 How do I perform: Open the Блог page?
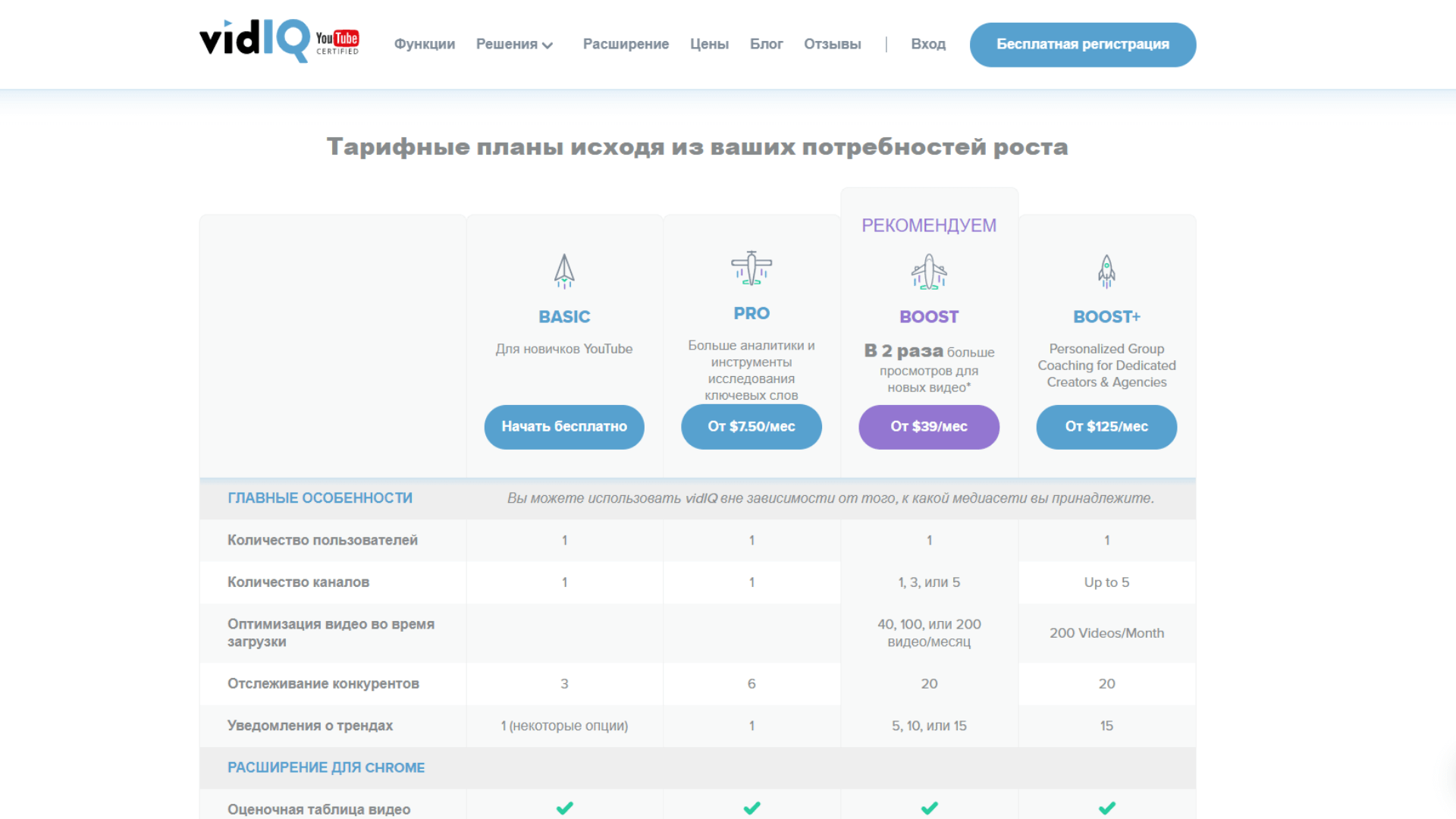(x=766, y=44)
